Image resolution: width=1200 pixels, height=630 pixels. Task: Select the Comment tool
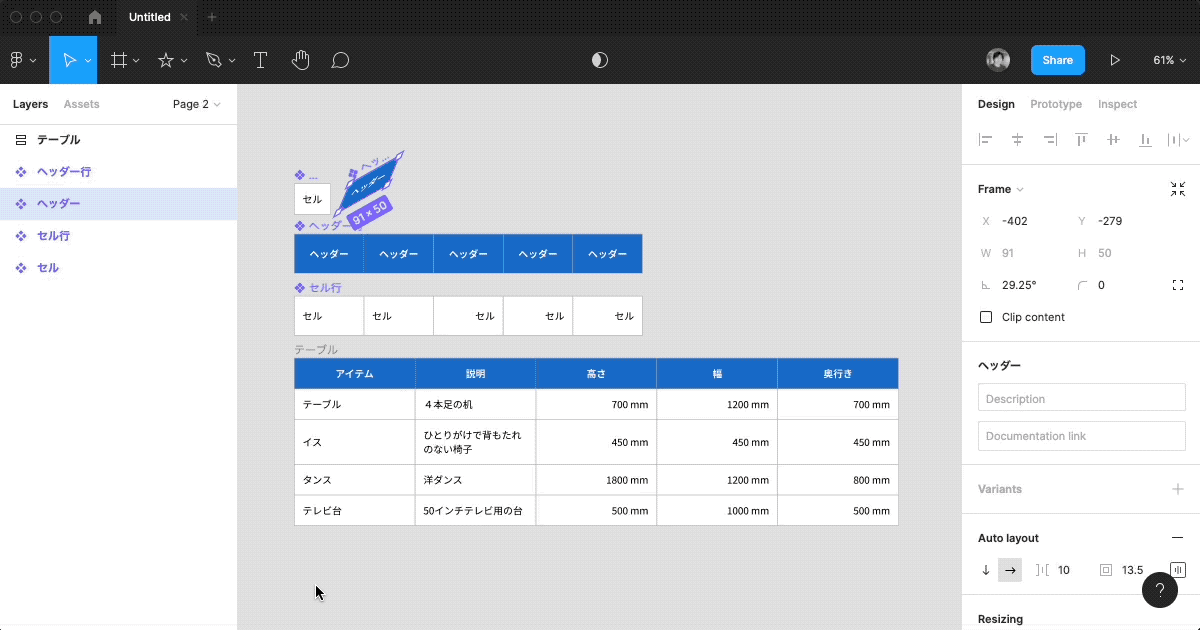[x=340, y=60]
